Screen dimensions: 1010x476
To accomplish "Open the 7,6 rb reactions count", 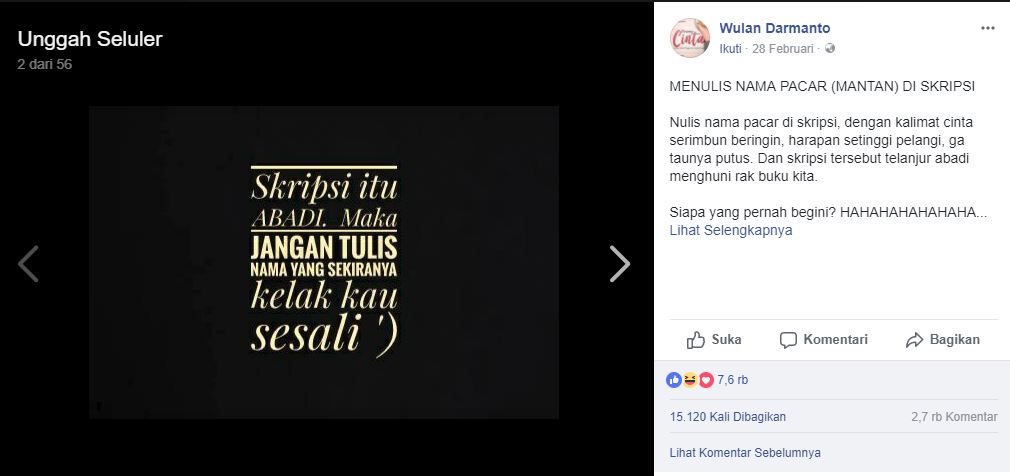I will (x=732, y=380).
